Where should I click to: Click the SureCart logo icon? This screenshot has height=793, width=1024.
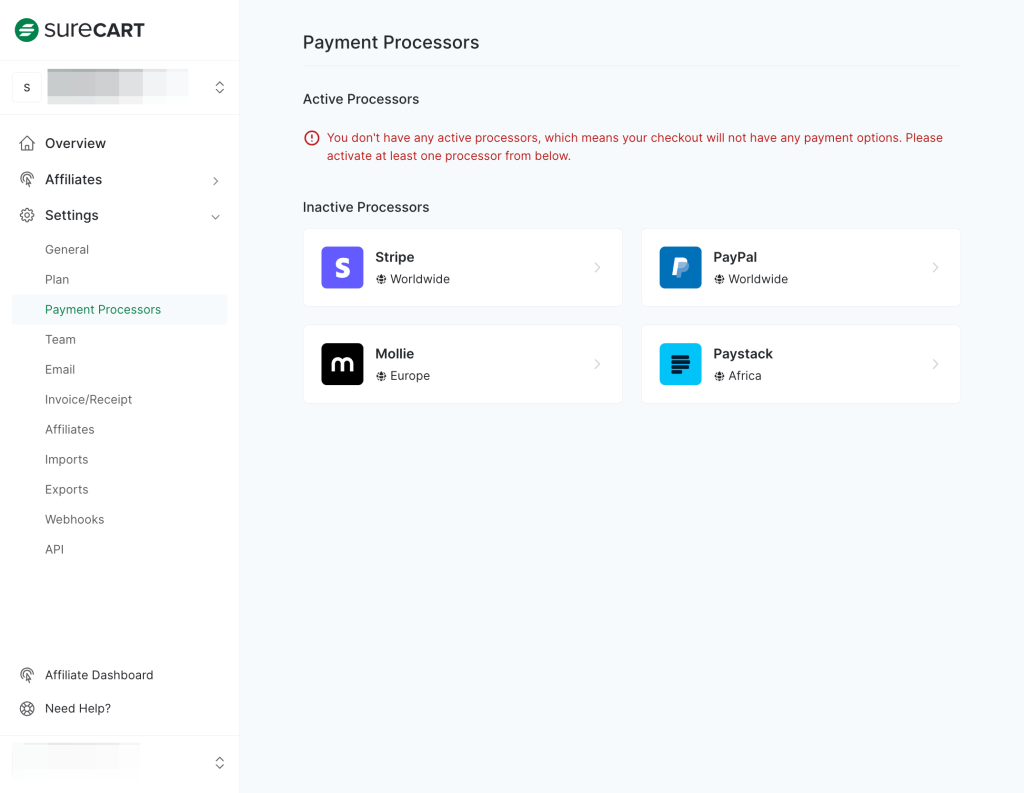click(24, 30)
